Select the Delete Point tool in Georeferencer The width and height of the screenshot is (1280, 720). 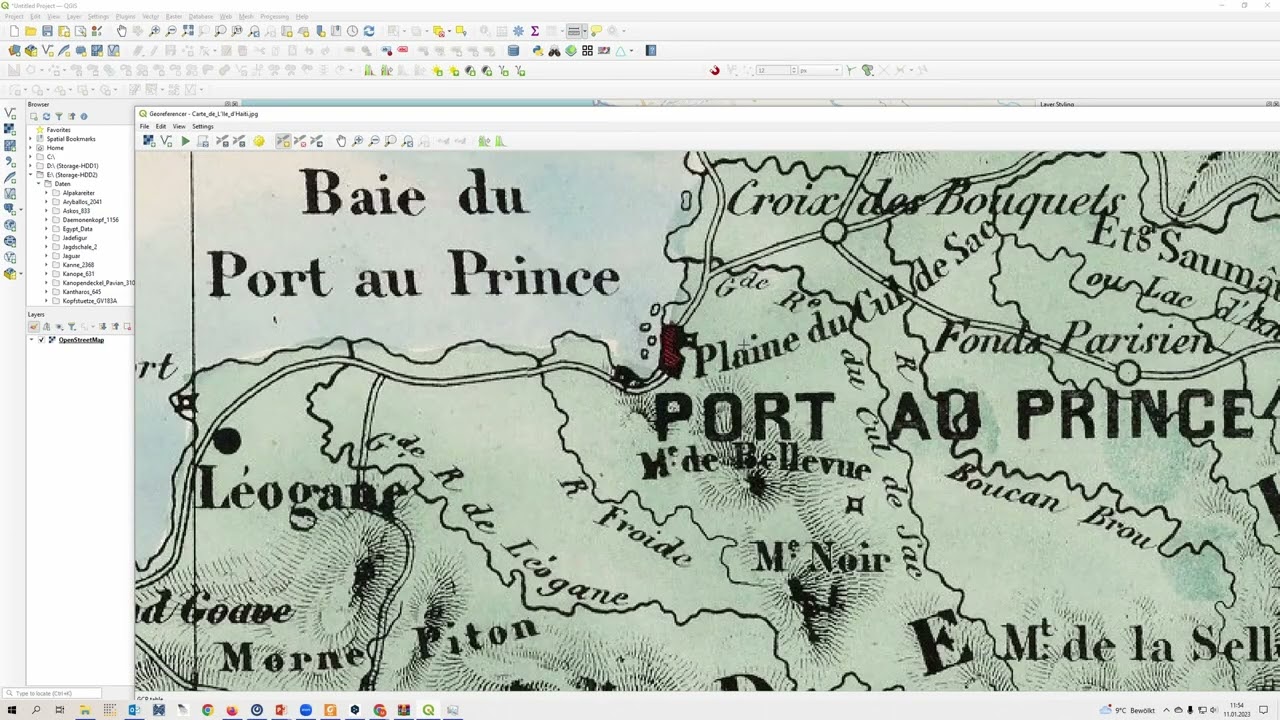tap(300, 141)
